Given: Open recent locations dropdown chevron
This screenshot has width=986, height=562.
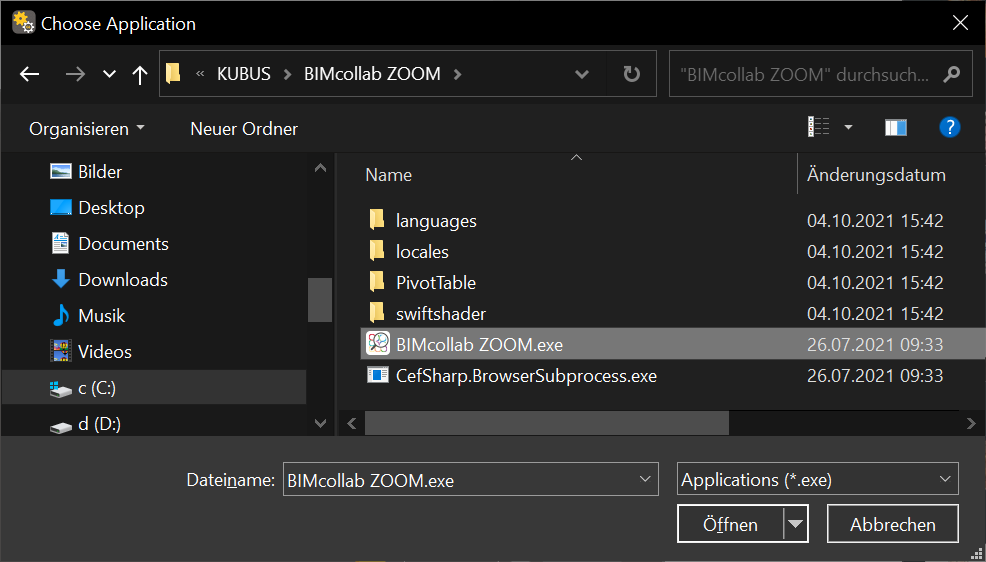Looking at the screenshot, I should [109, 74].
